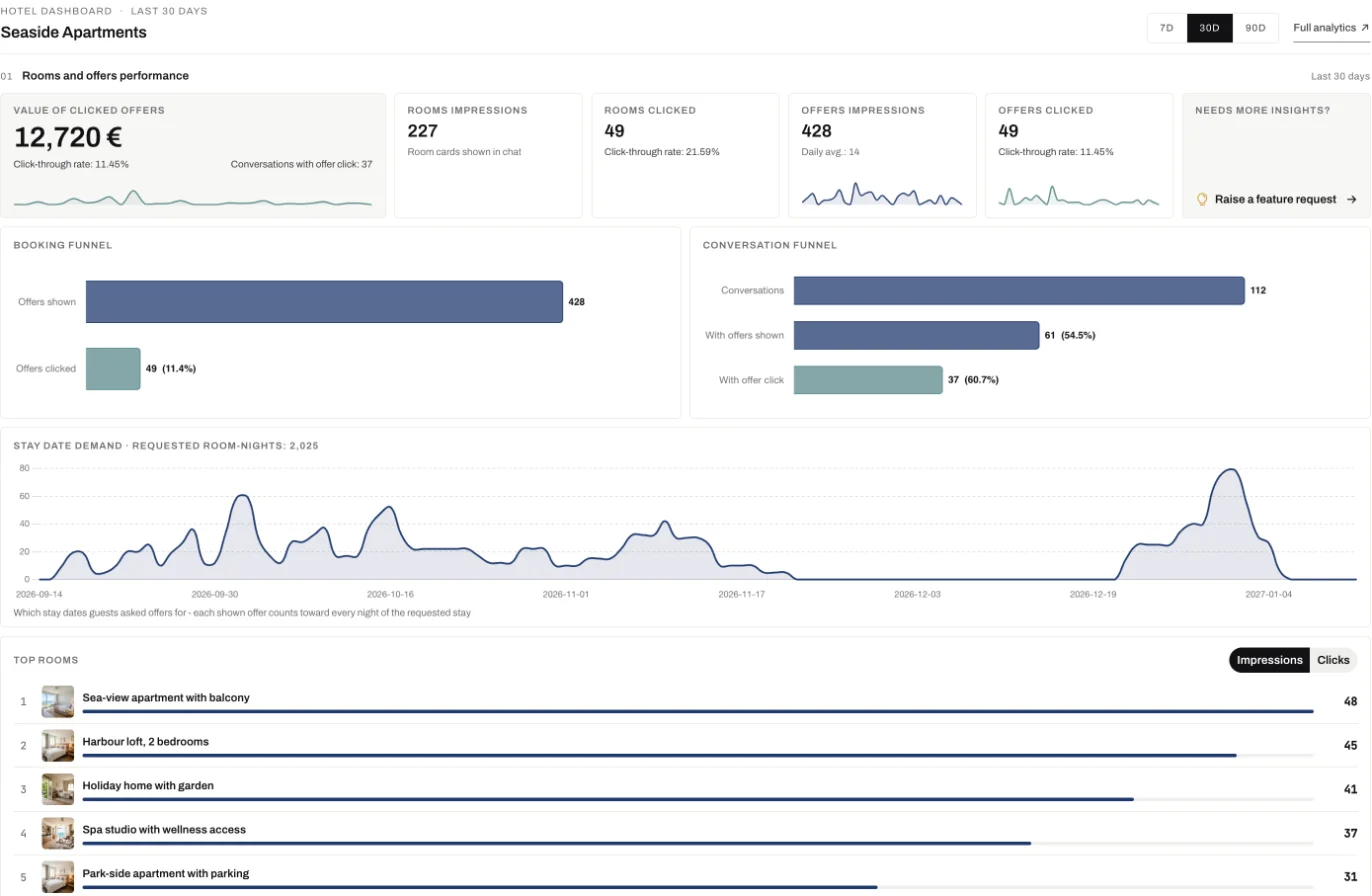This screenshot has height=896, width=1372.
Task: Click the 2026-09-30 date label on demand chart
Action: (x=215, y=594)
